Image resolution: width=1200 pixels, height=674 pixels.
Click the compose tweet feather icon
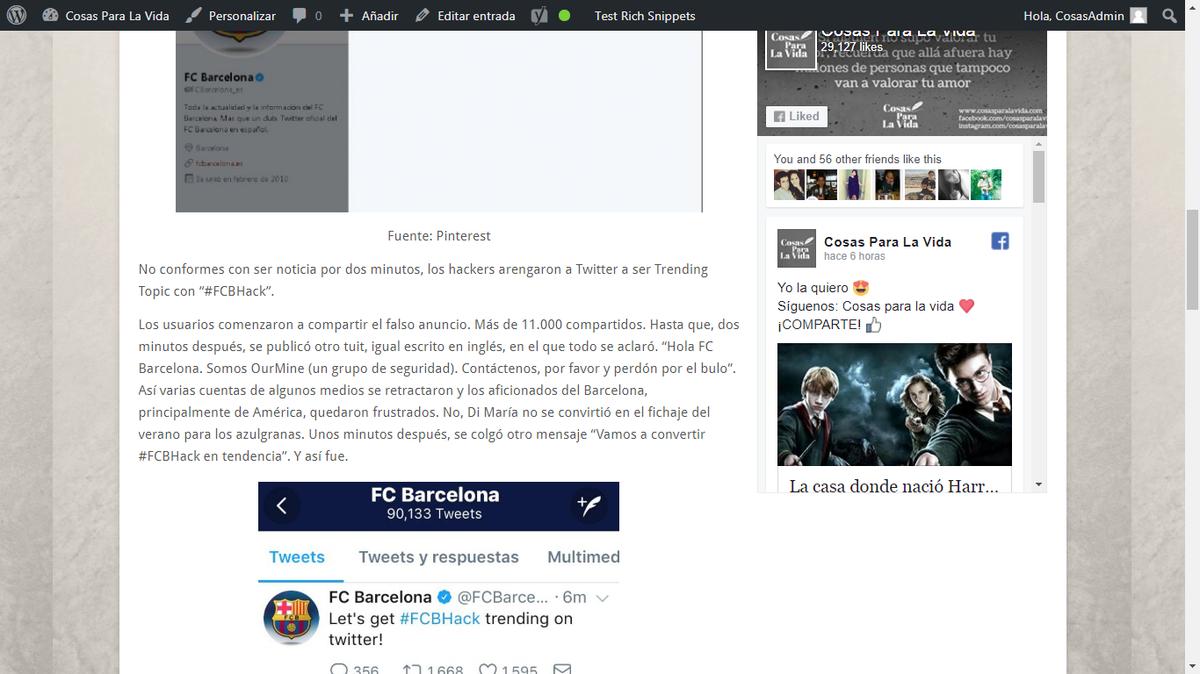[589, 506]
